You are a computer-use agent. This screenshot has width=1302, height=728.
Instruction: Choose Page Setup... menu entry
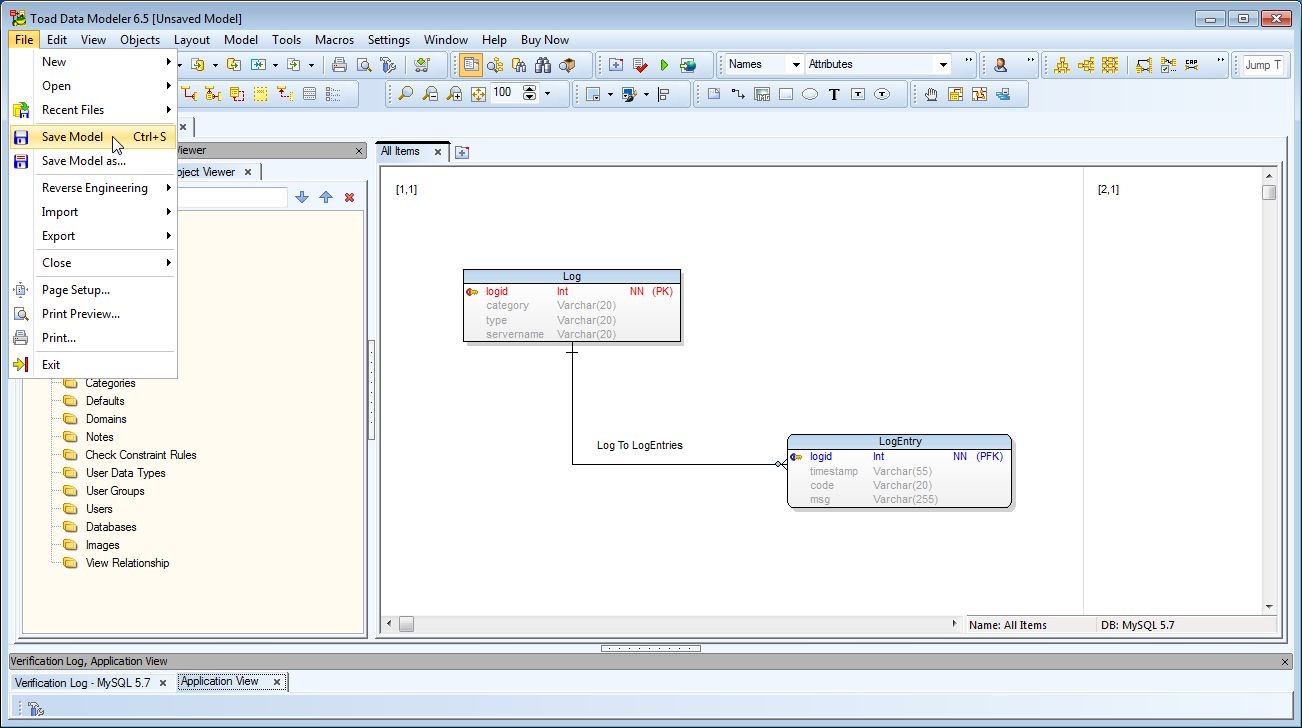coord(92,290)
